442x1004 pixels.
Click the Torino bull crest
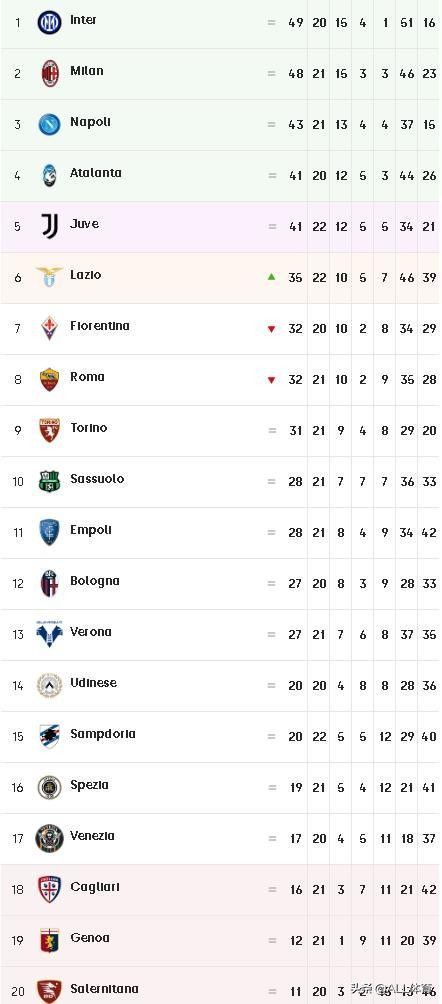pos(49,430)
